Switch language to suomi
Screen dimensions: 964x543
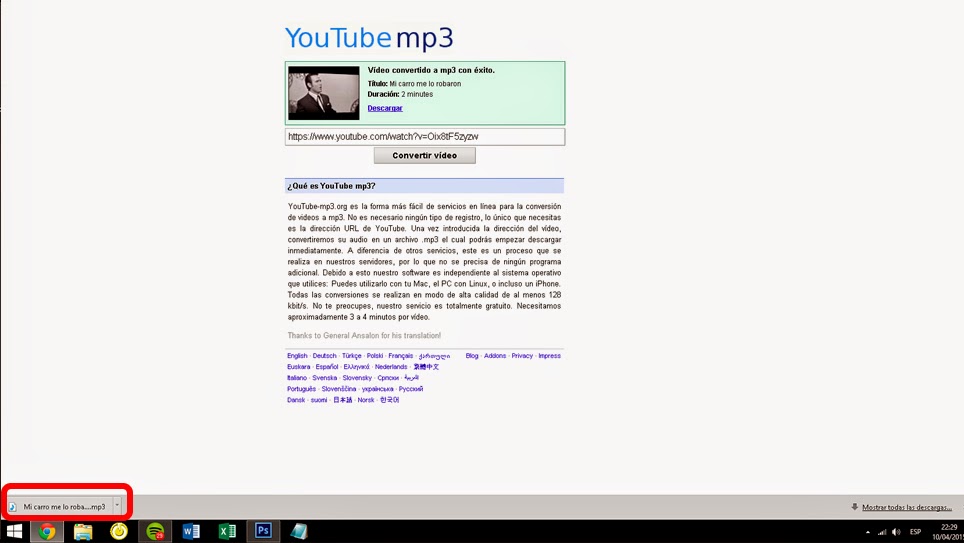click(319, 400)
